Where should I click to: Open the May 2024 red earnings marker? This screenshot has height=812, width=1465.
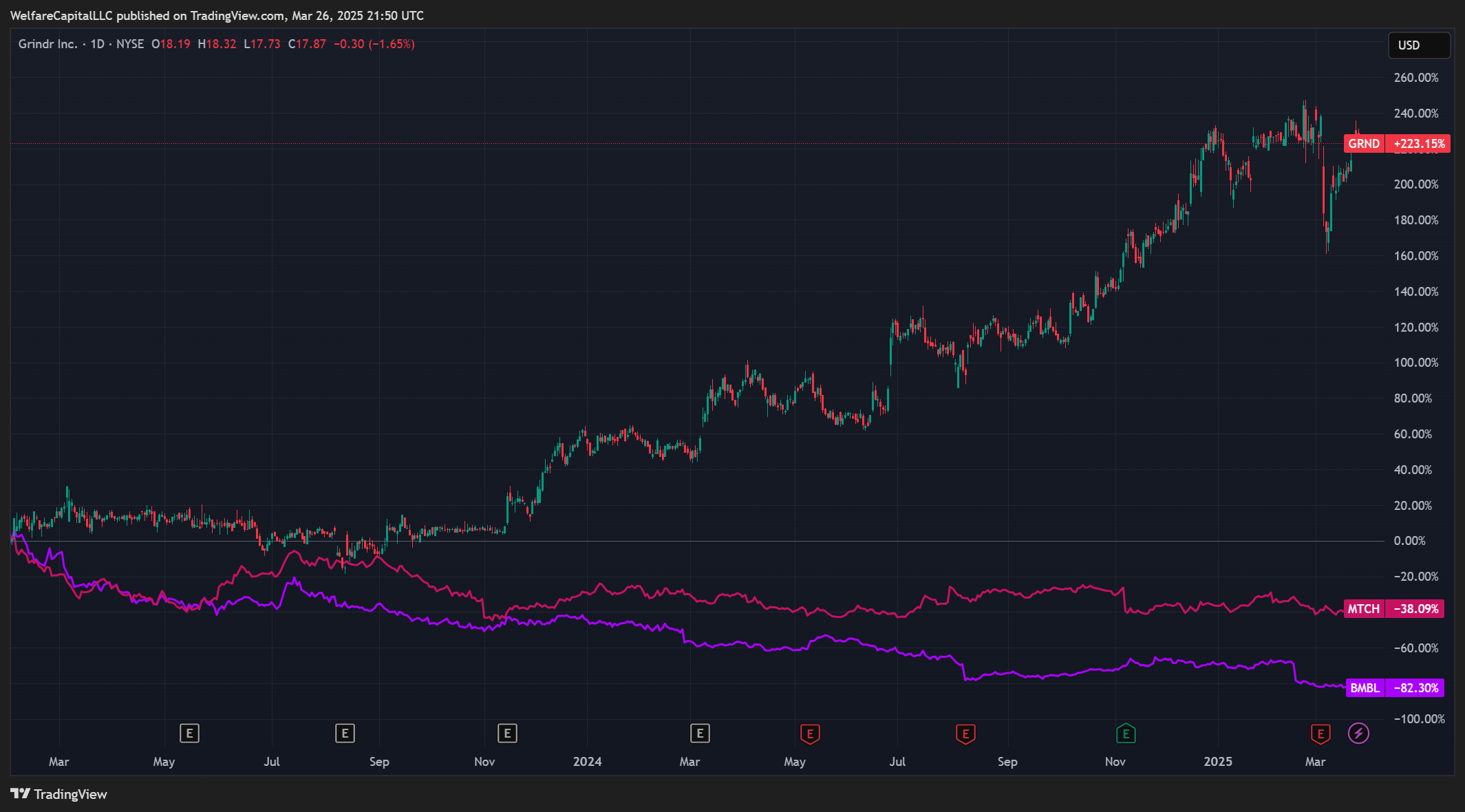coord(810,734)
